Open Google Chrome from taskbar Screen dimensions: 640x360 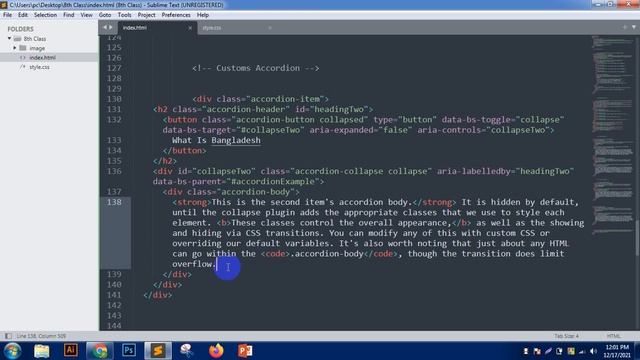pyautogui.click(x=99, y=351)
